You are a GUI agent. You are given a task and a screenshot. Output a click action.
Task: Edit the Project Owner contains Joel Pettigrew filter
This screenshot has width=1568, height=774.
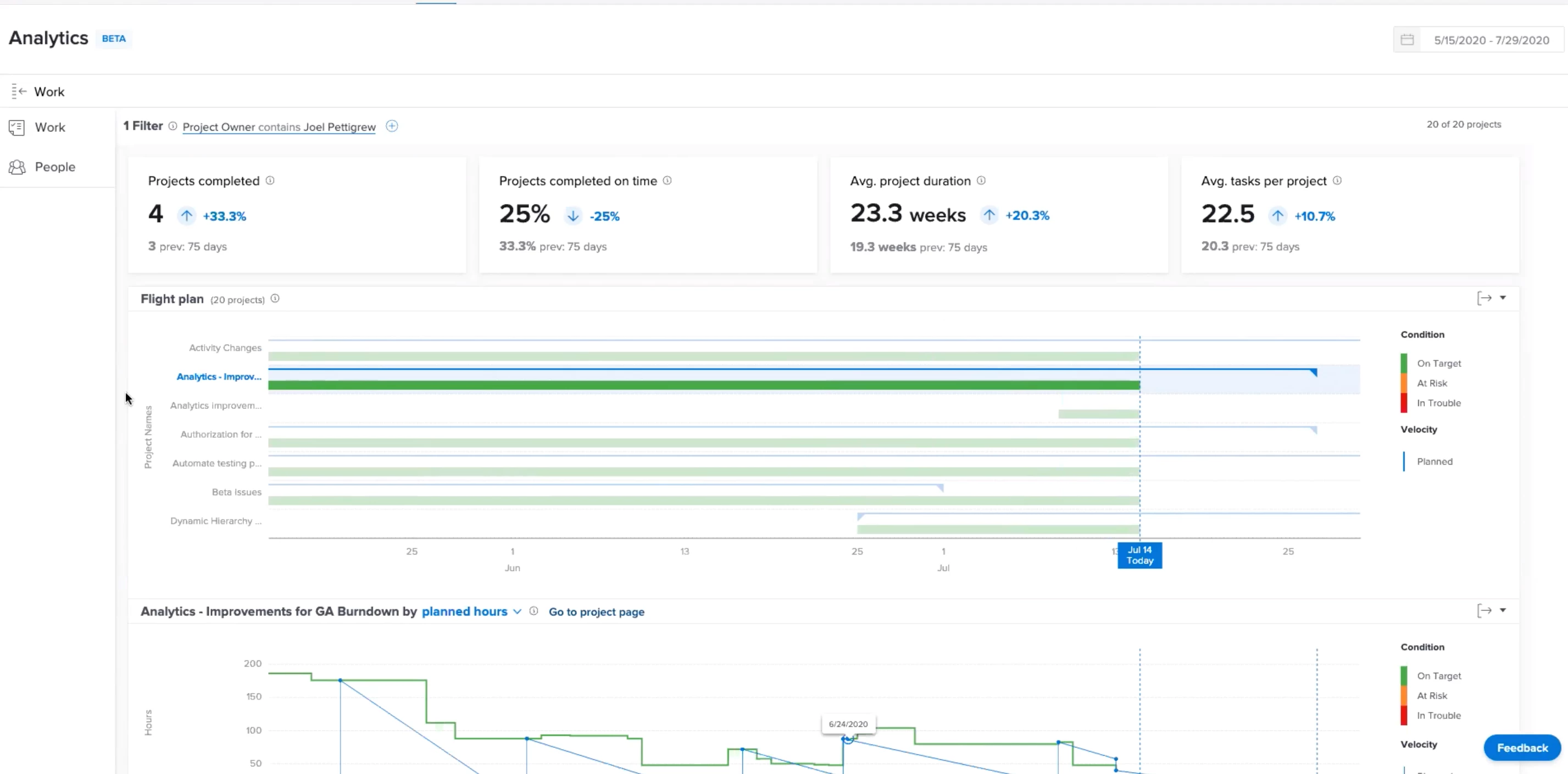pos(279,126)
